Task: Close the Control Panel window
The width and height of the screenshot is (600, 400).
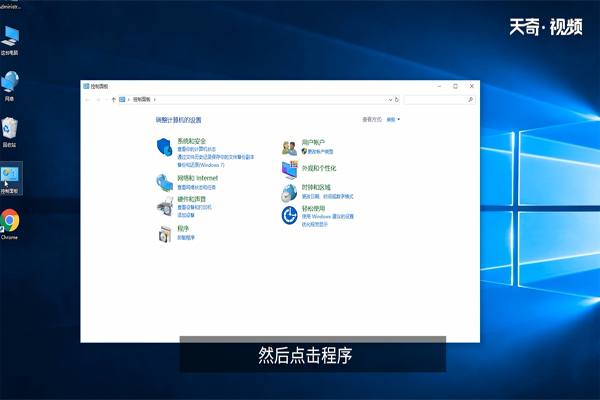Action: pos(472,87)
